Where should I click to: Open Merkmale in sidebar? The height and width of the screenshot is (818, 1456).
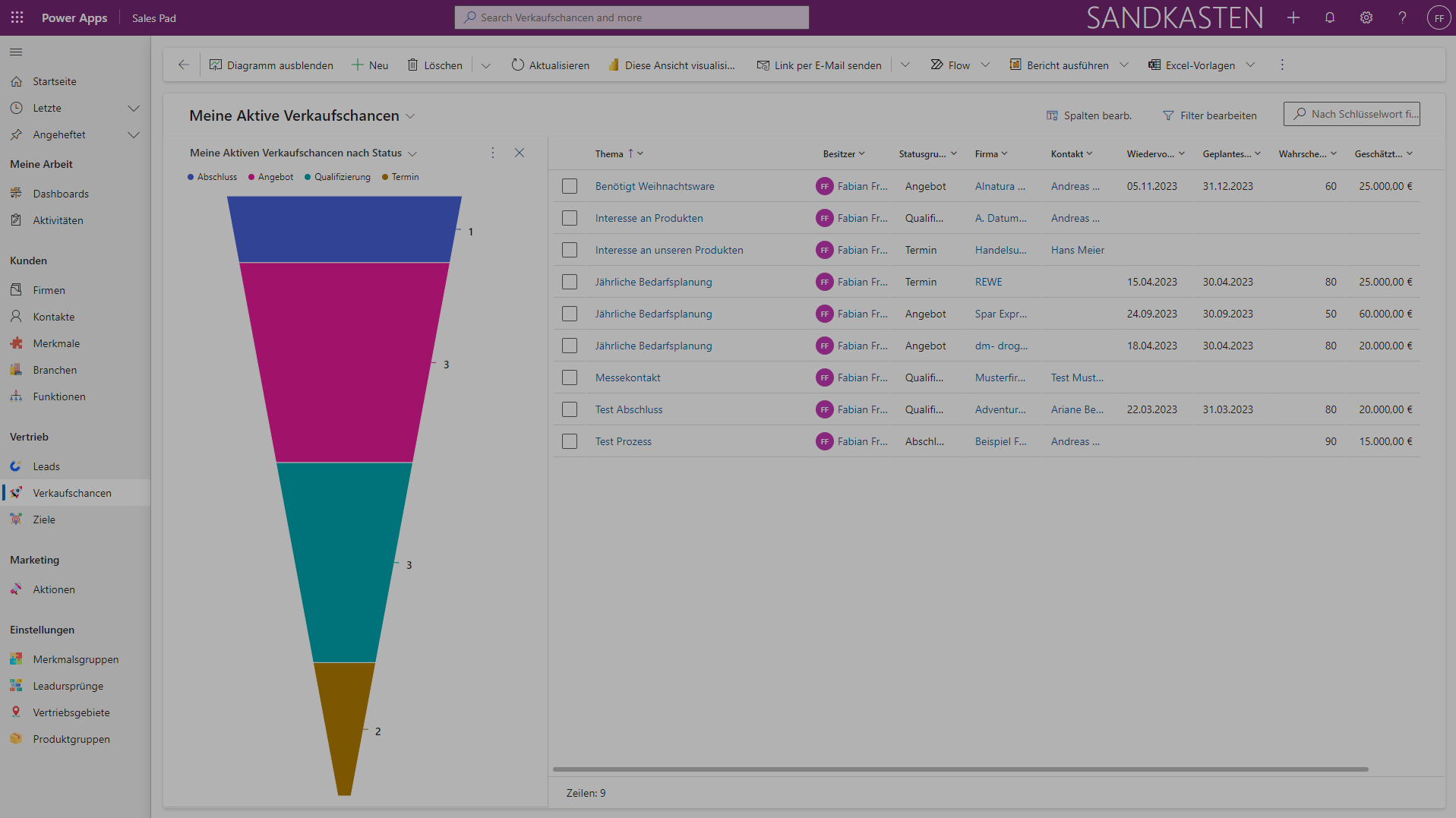coord(74,343)
